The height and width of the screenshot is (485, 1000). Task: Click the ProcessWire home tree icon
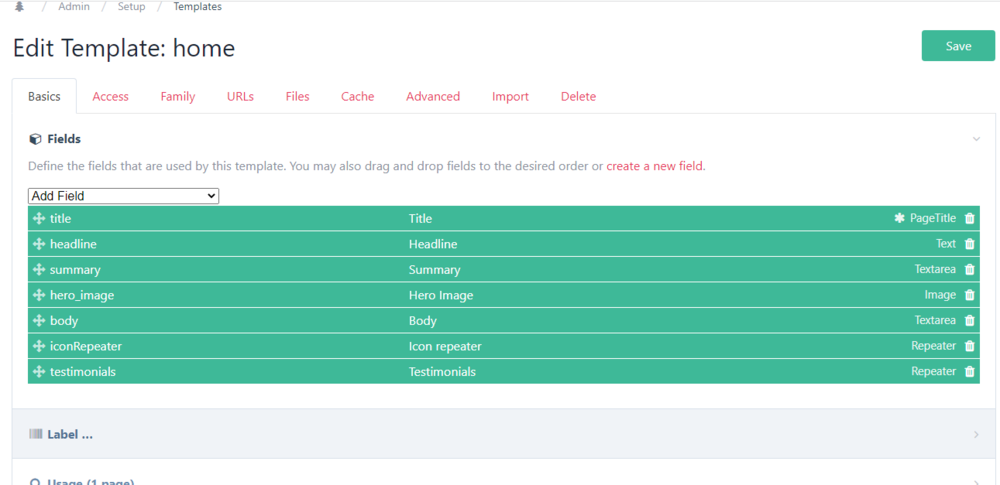click(x=19, y=7)
